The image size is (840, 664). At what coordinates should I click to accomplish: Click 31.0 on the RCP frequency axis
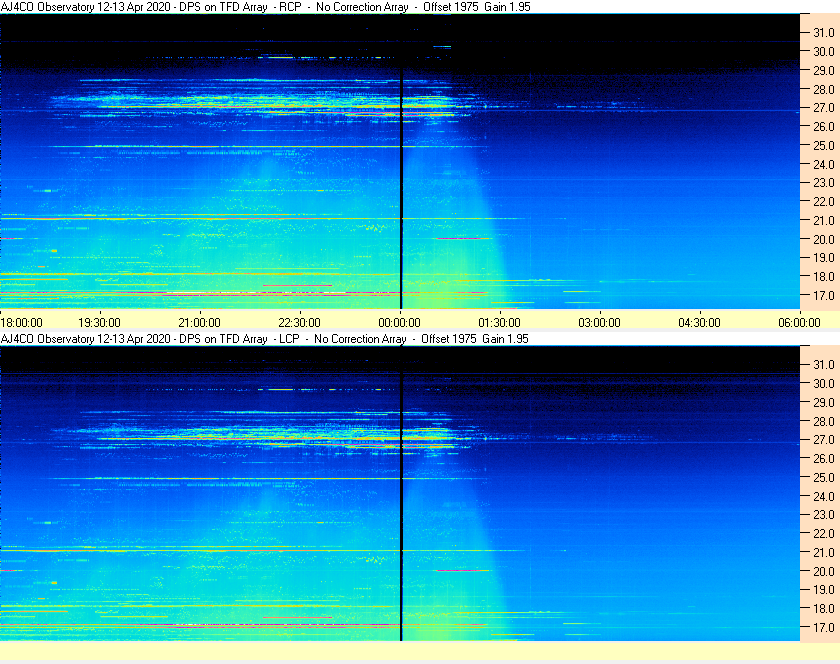point(824,33)
